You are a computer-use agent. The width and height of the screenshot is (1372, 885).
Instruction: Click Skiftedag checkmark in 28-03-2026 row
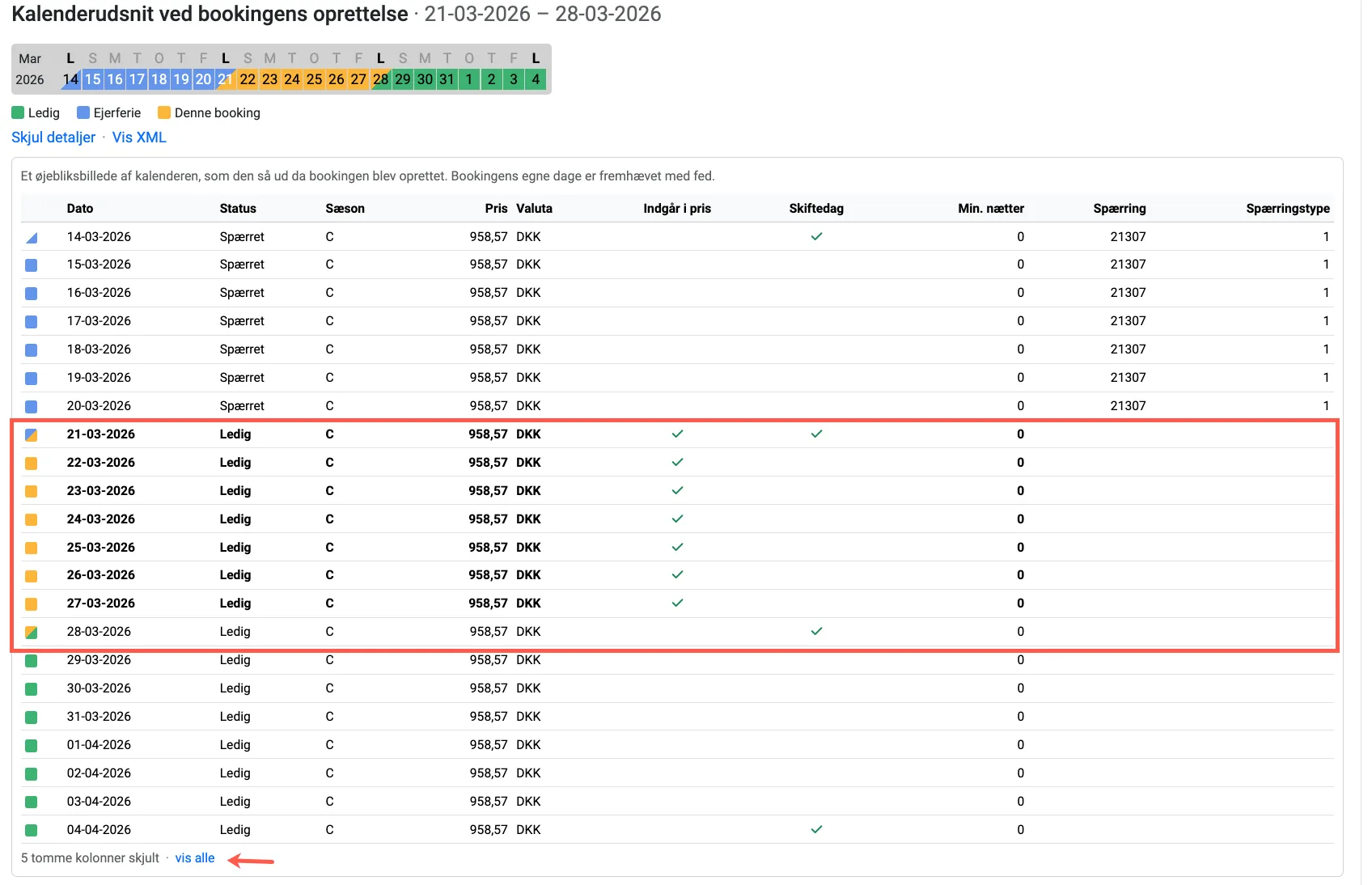[816, 631]
